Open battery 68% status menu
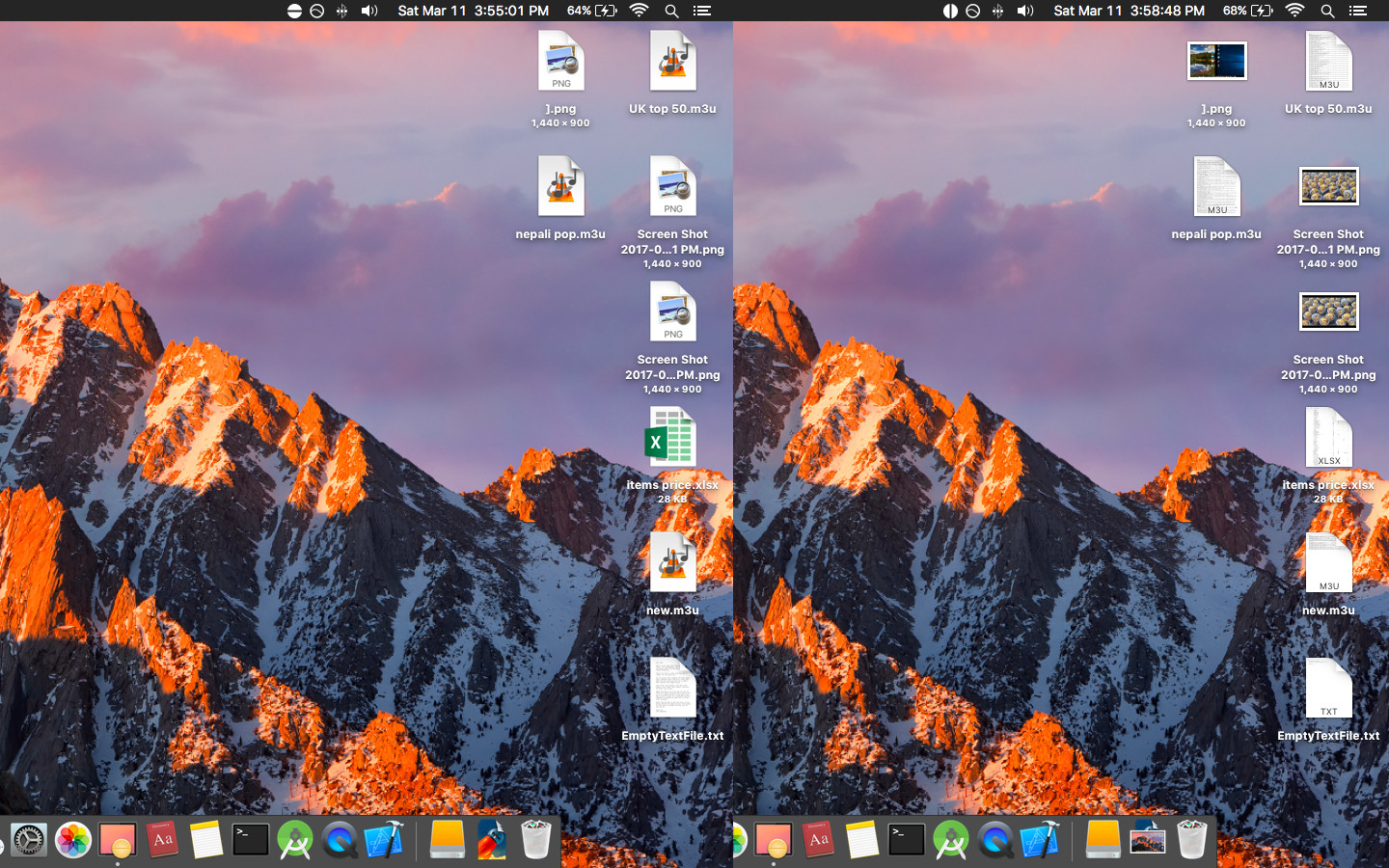This screenshot has width=1389, height=868. (1248, 11)
